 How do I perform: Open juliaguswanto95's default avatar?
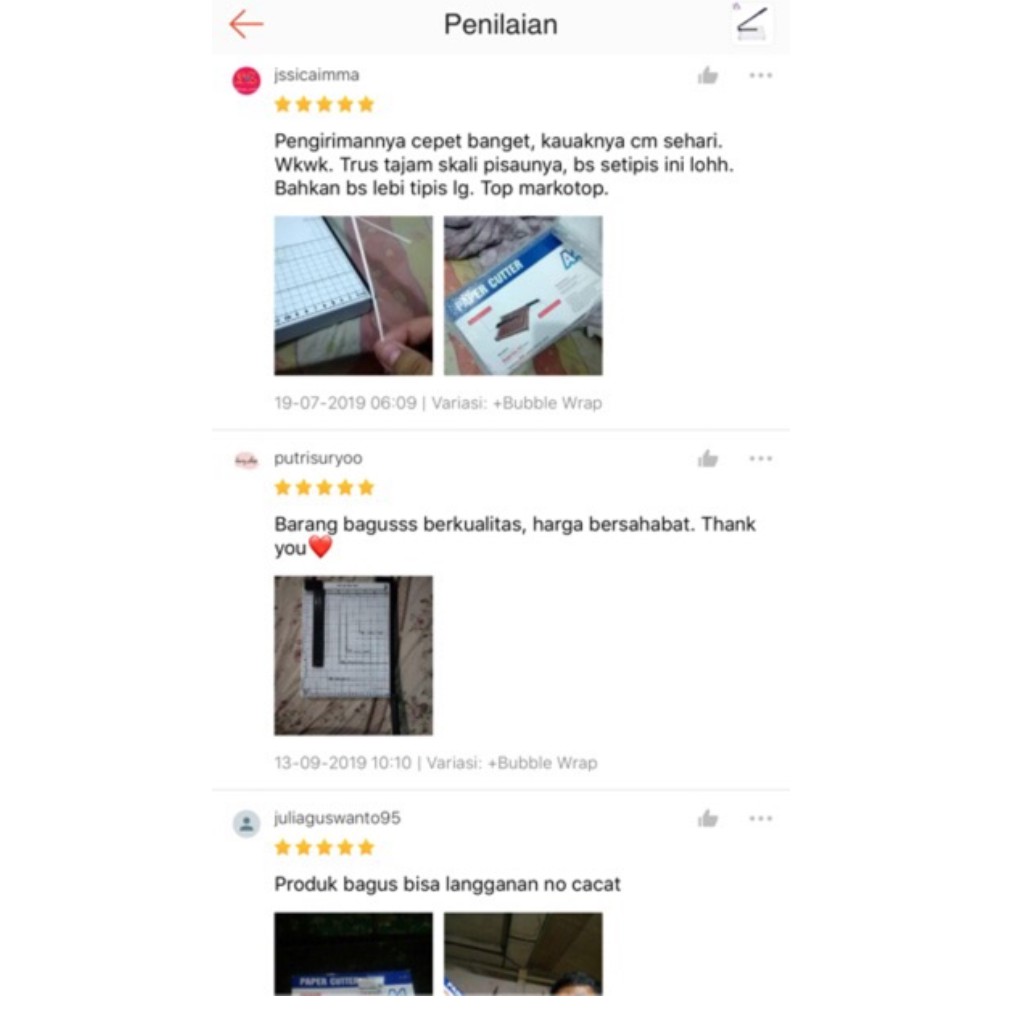coord(247,824)
